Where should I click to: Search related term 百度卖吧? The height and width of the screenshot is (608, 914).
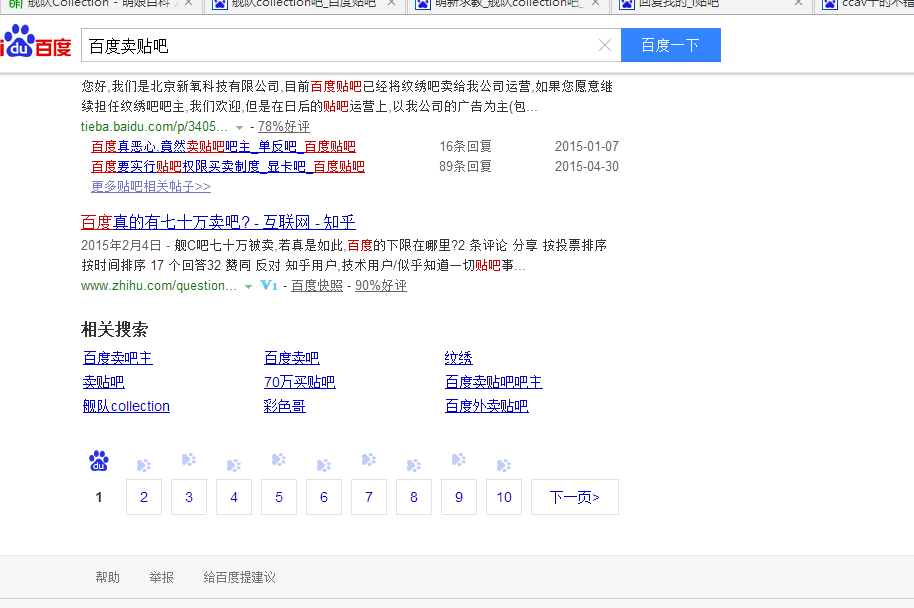pos(291,358)
